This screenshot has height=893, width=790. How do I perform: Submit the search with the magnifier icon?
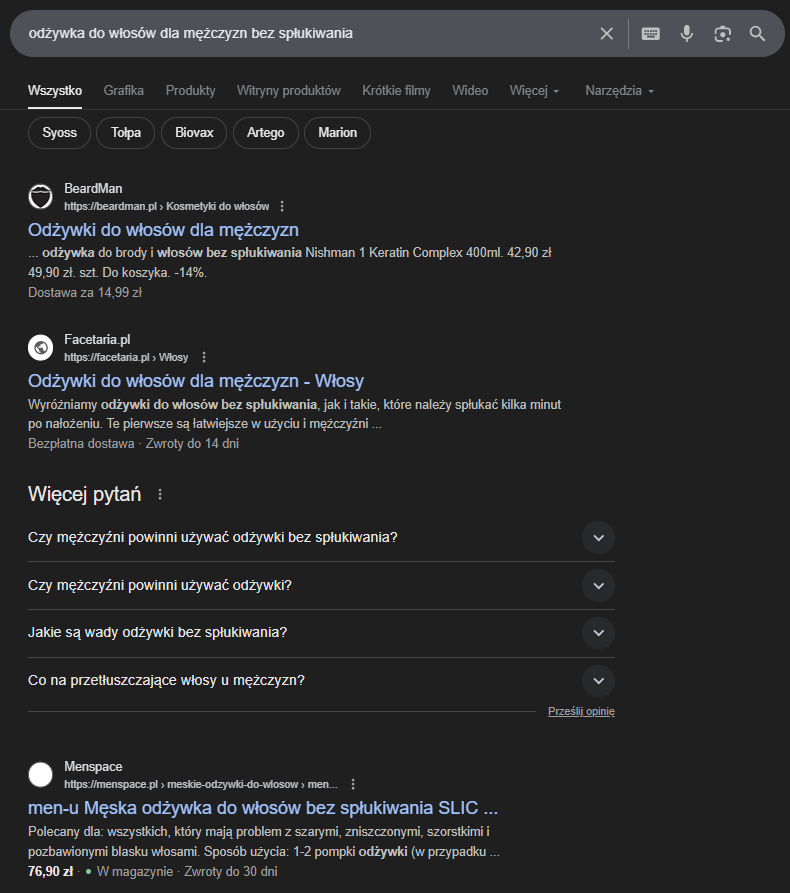(x=757, y=34)
